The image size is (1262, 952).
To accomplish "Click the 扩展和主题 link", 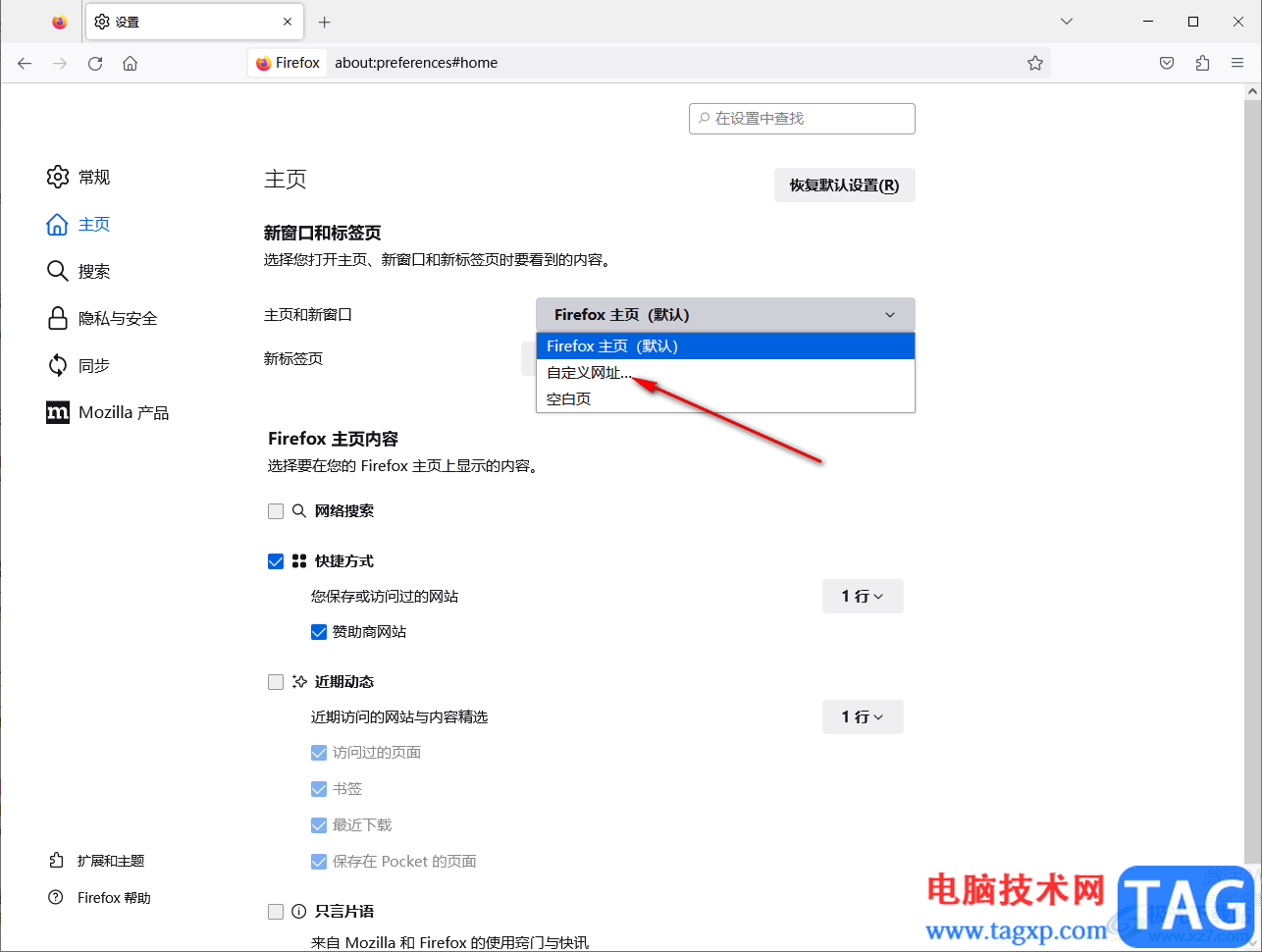I will 96,861.
